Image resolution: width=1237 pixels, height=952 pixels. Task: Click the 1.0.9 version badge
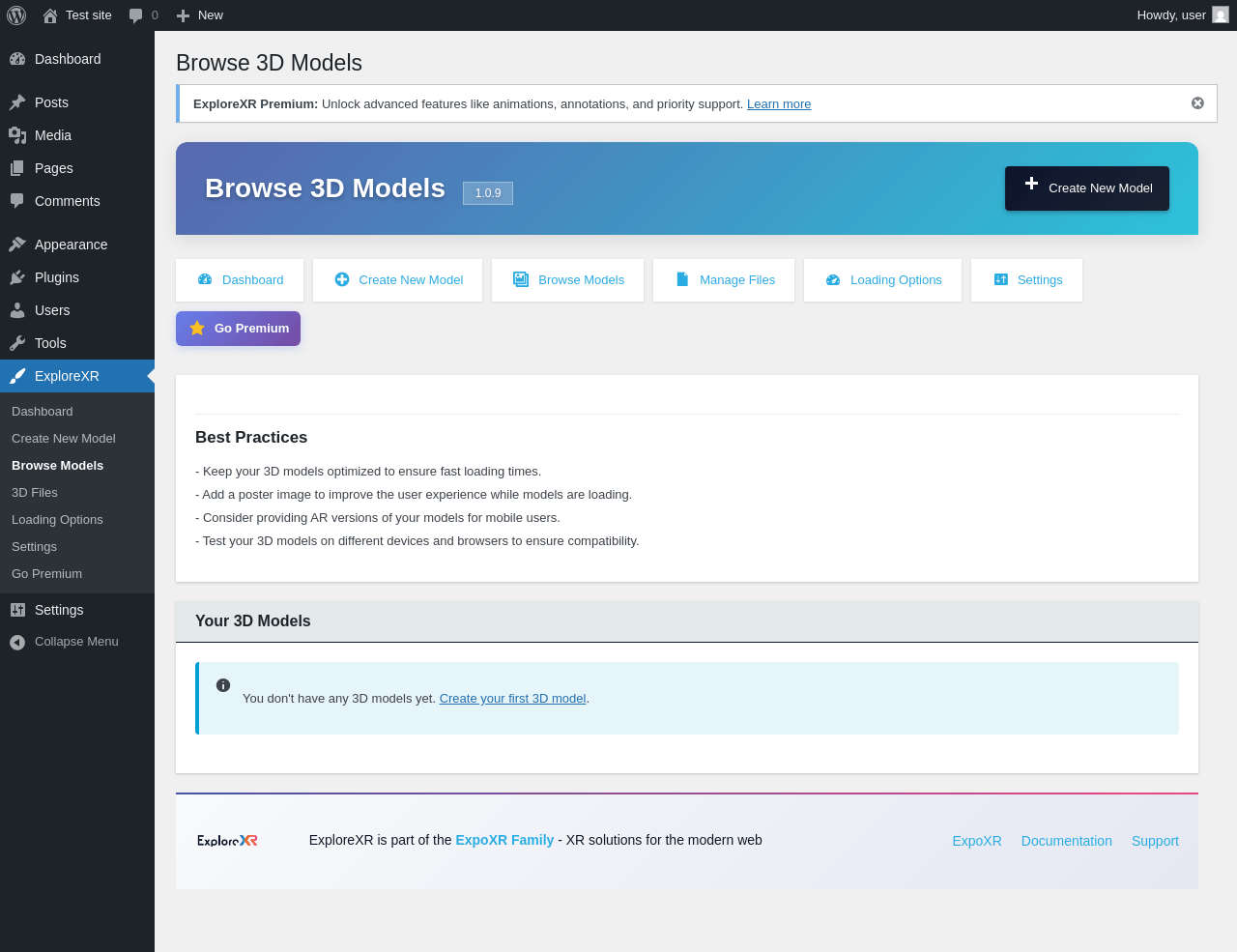[488, 193]
